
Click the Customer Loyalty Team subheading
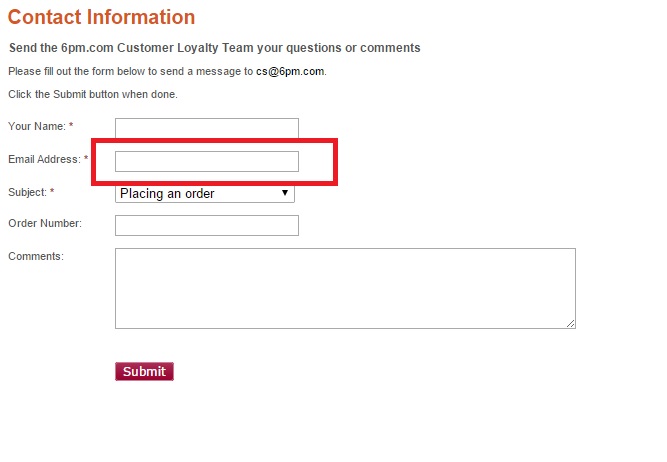tap(214, 48)
